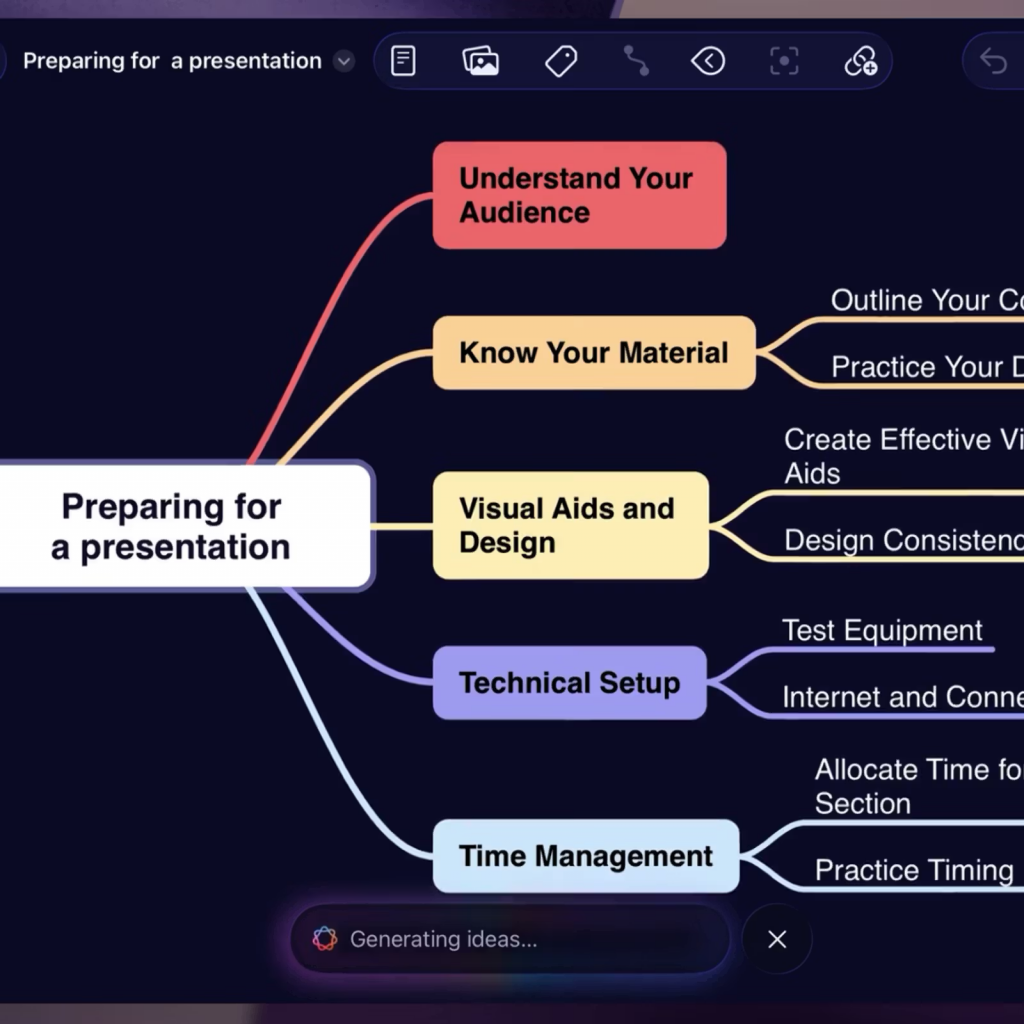Add a note using the document toolbar icon
Image resolution: width=1024 pixels, height=1024 pixels.
pyautogui.click(x=402, y=60)
